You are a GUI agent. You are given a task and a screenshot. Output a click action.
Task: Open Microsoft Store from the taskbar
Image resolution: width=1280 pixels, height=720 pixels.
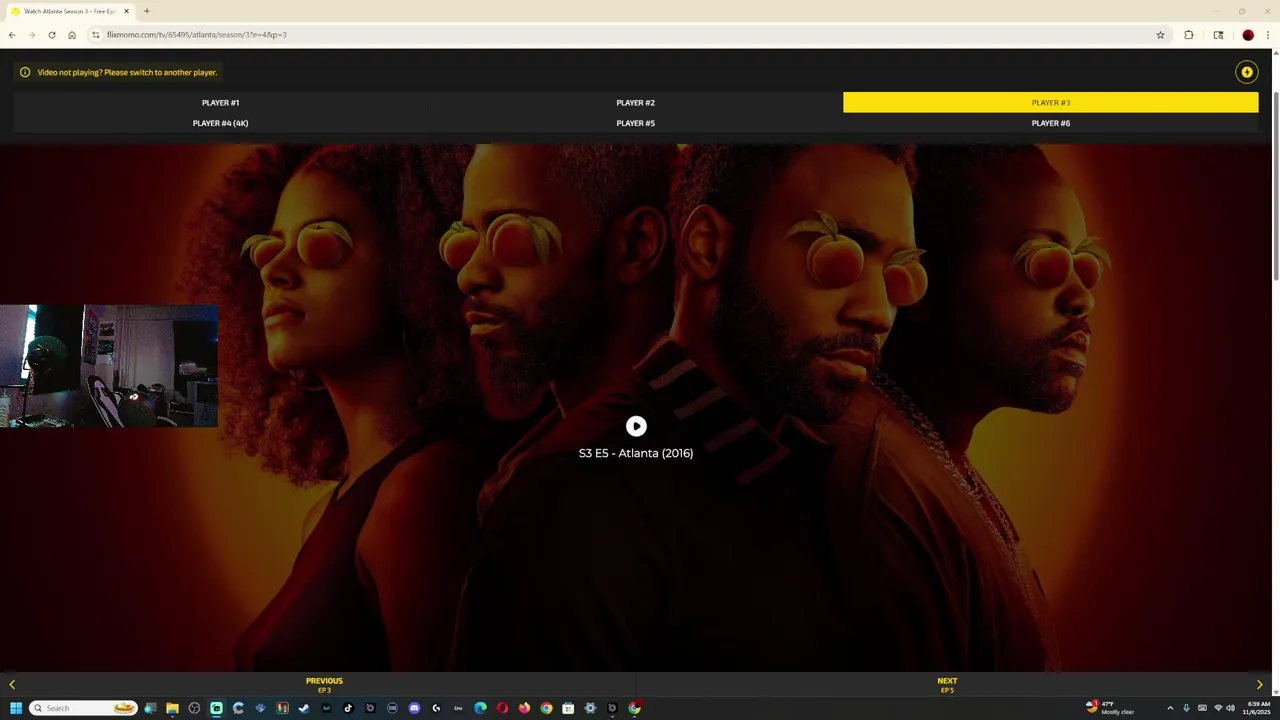[568, 708]
